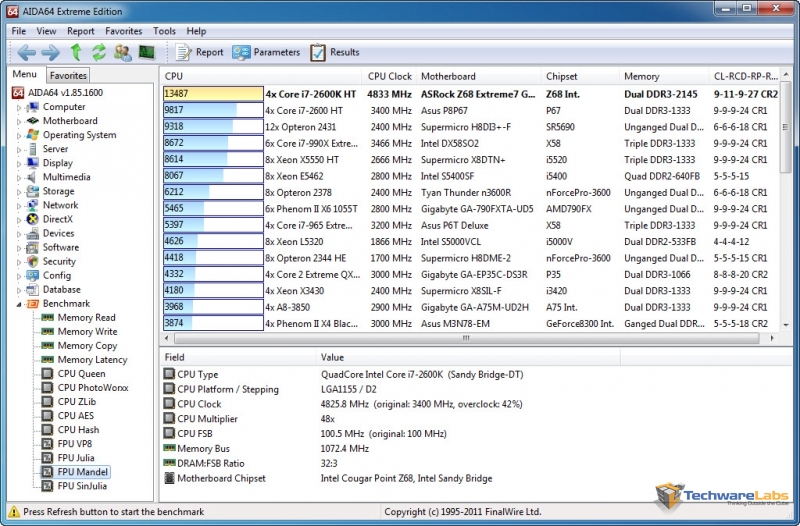This screenshot has height=526, width=800.
Task: Select the Multimedia speaker icon
Action: (x=32, y=177)
